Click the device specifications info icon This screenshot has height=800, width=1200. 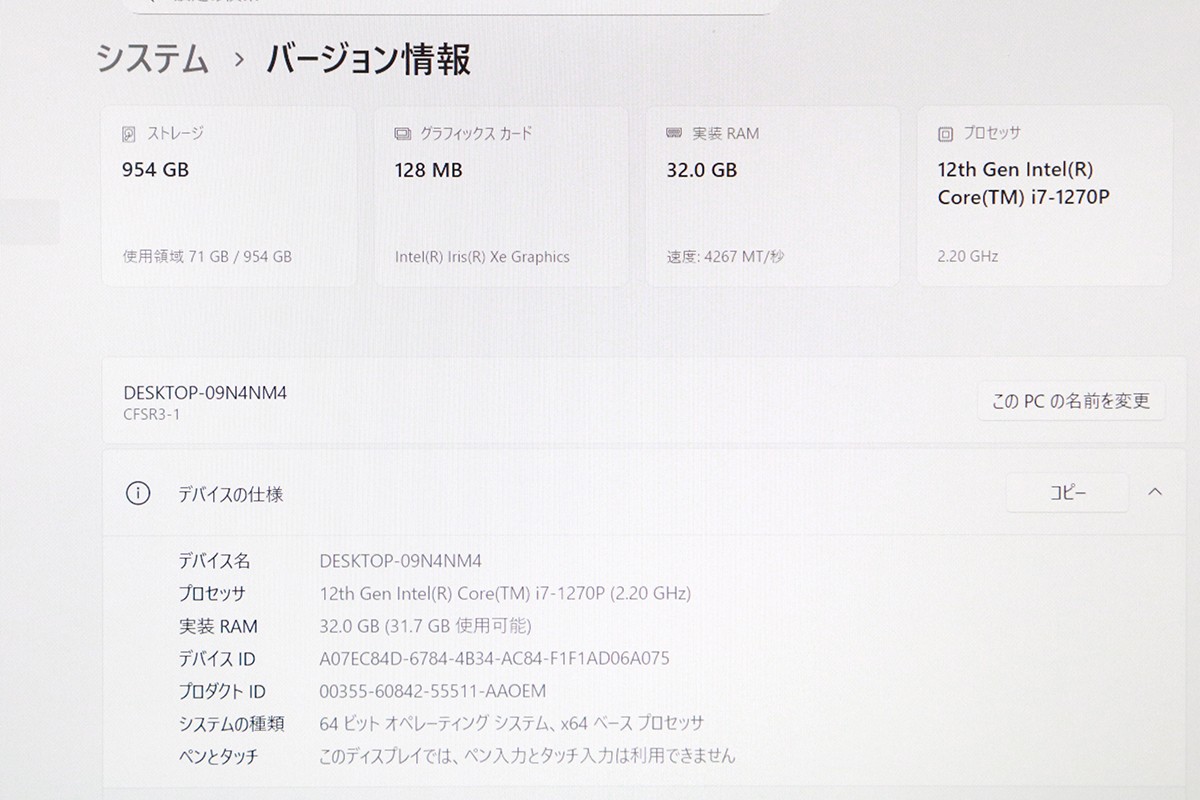point(137,493)
